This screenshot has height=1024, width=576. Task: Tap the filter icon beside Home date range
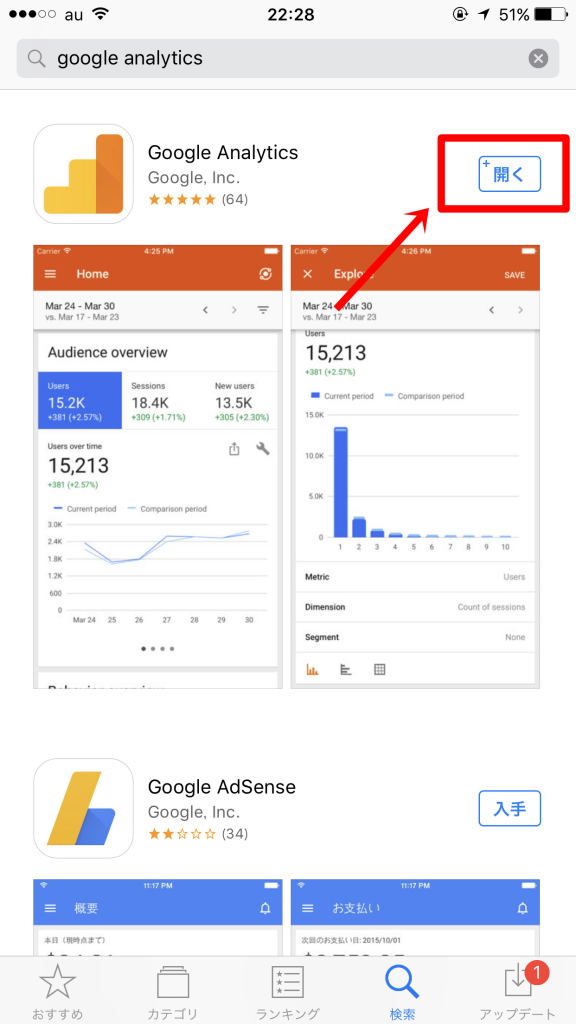coord(263,310)
